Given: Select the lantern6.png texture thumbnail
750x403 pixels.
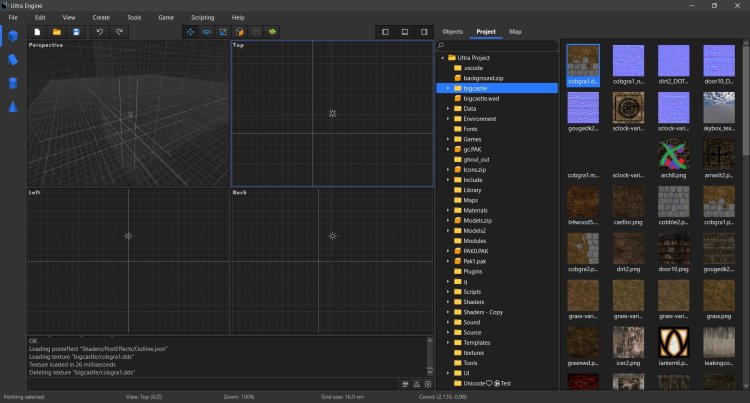Looking at the screenshot, I should (x=674, y=343).
